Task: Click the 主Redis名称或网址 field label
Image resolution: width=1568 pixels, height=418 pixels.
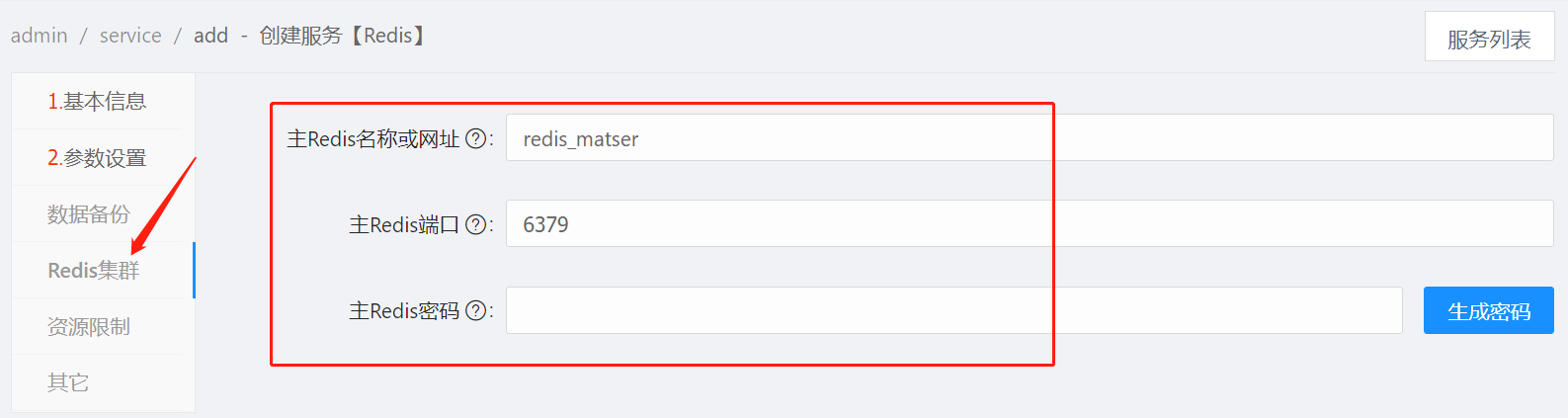Action: [373, 138]
